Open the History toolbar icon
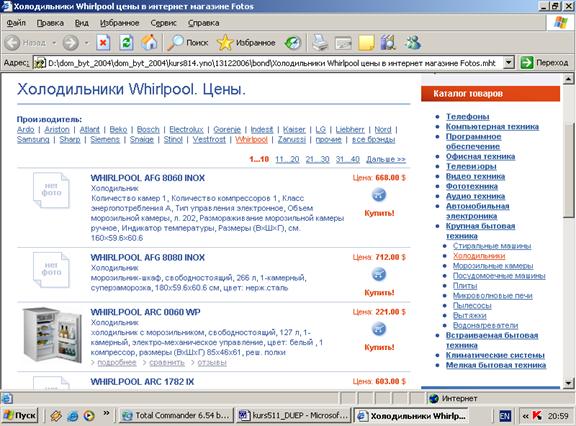 coord(293,43)
